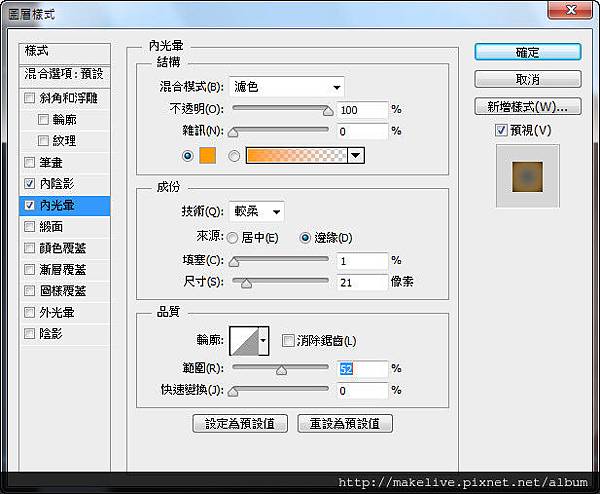This screenshot has width=600, height=494.
Task: Select the 外光暈 style row label
Action: point(57,313)
